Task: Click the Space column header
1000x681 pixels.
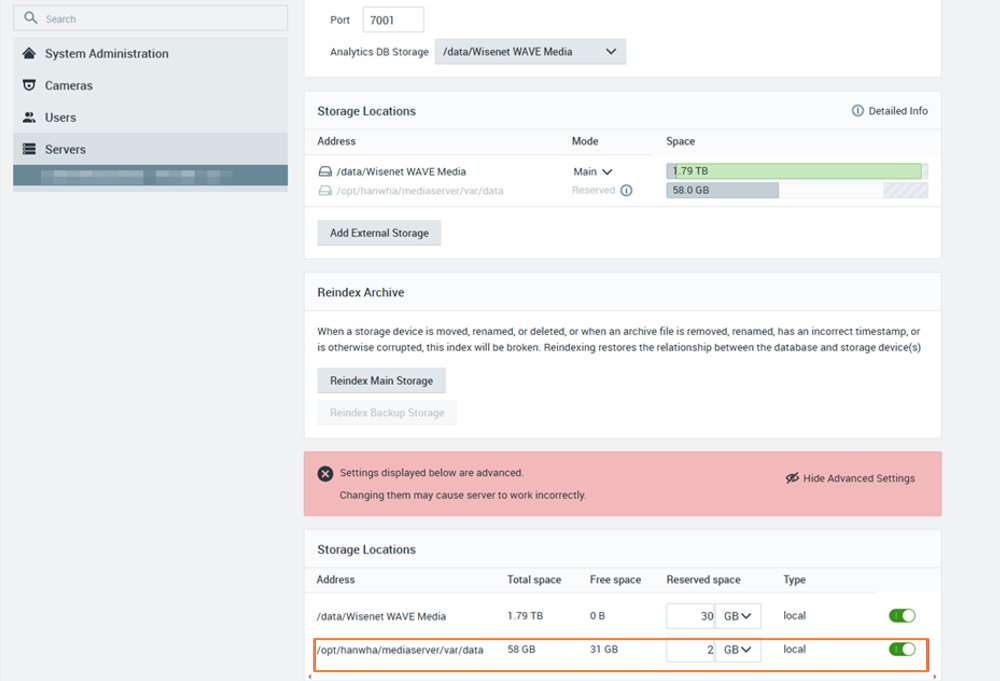Action: tap(680, 141)
